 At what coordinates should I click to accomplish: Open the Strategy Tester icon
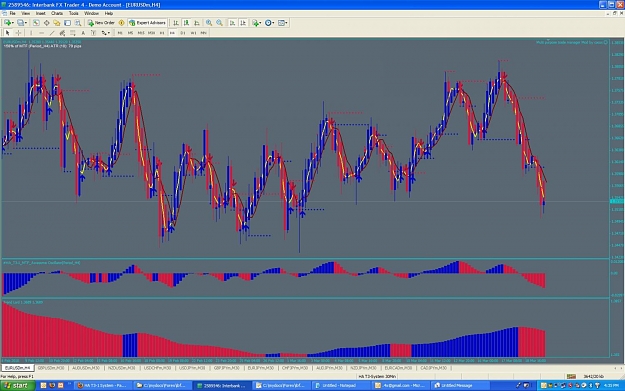point(78,23)
